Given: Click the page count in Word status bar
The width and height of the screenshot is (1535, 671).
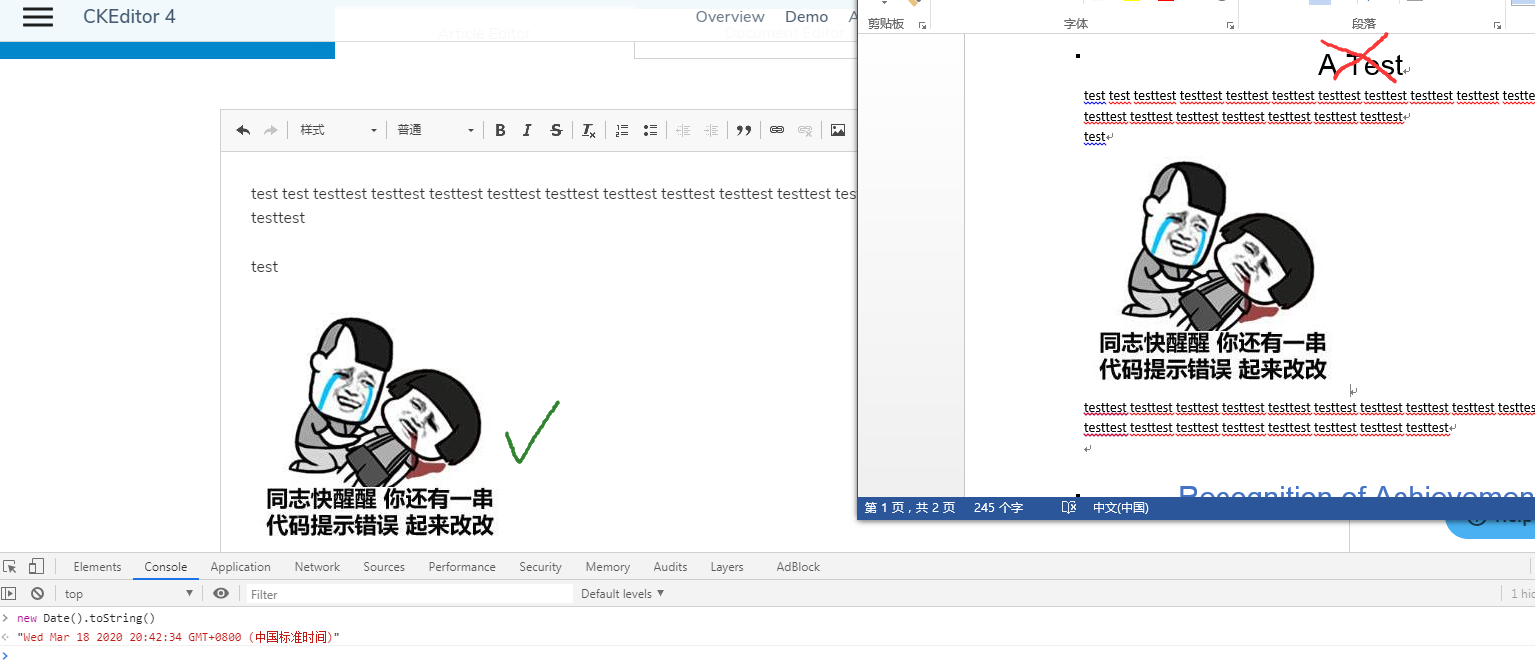Looking at the screenshot, I should 910,508.
